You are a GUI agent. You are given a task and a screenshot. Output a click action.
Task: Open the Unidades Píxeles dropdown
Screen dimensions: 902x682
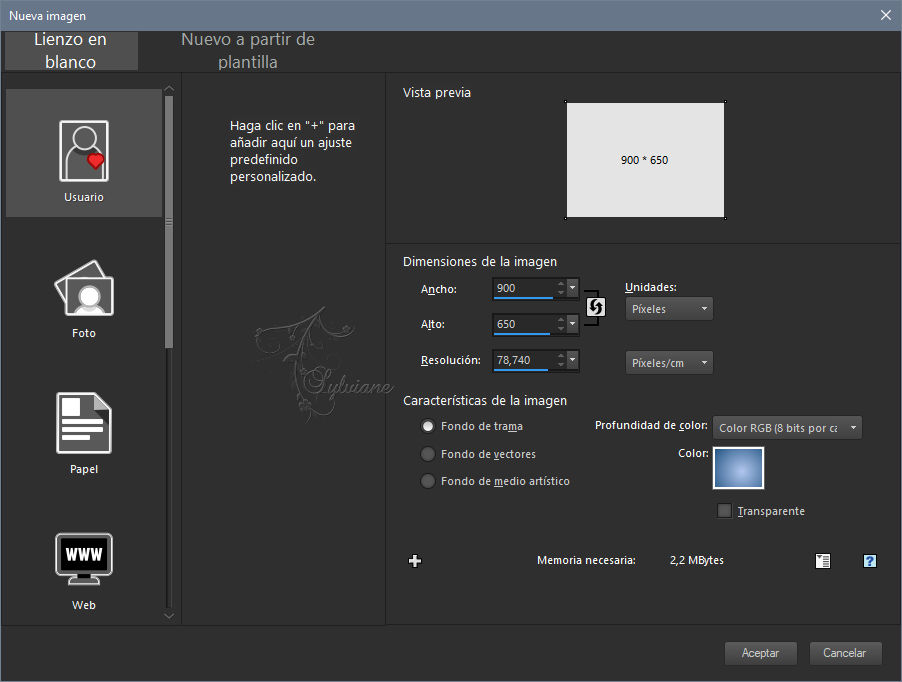click(669, 309)
